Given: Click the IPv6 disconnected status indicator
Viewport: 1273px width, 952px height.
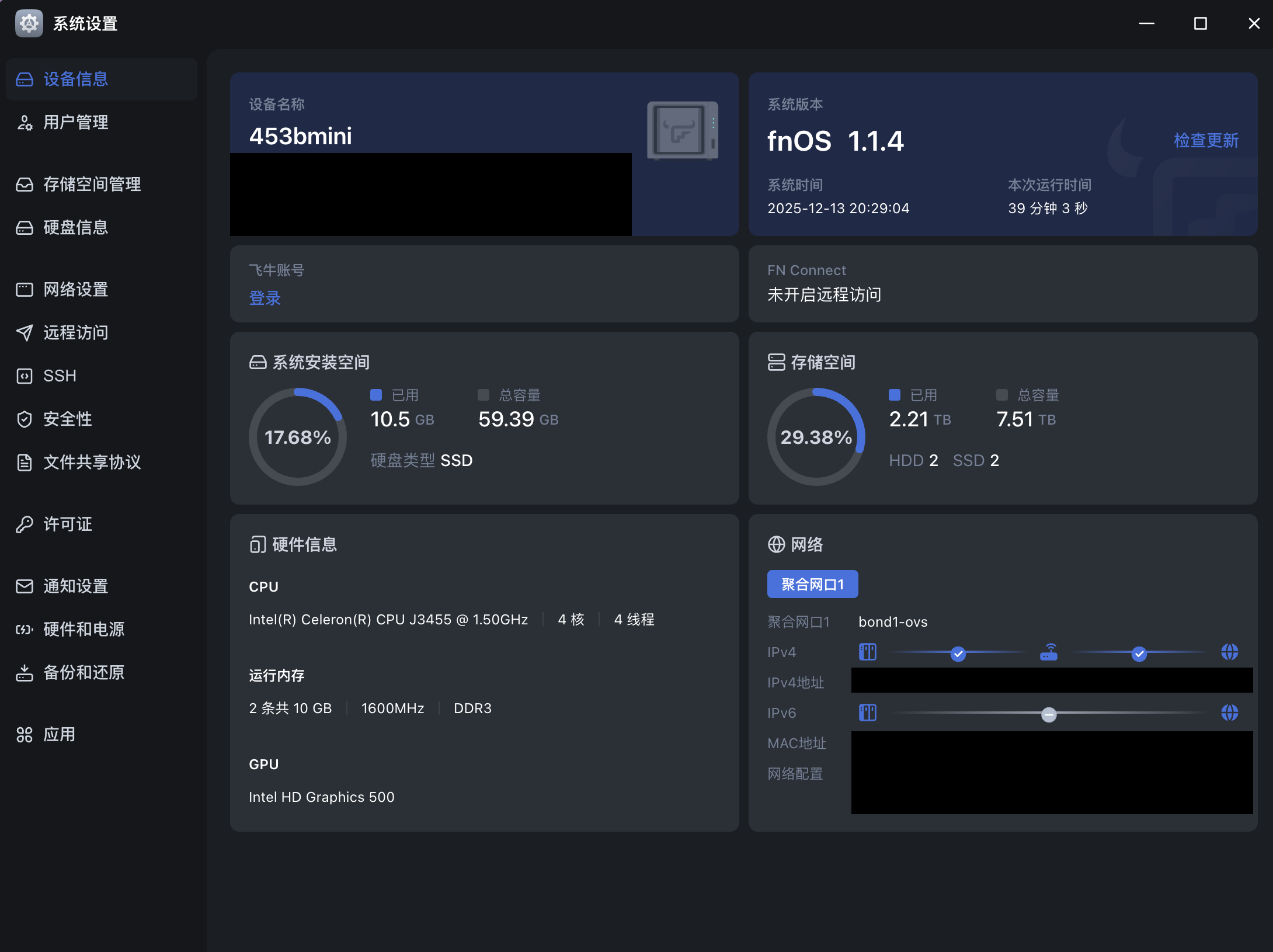Looking at the screenshot, I should click(1049, 714).
